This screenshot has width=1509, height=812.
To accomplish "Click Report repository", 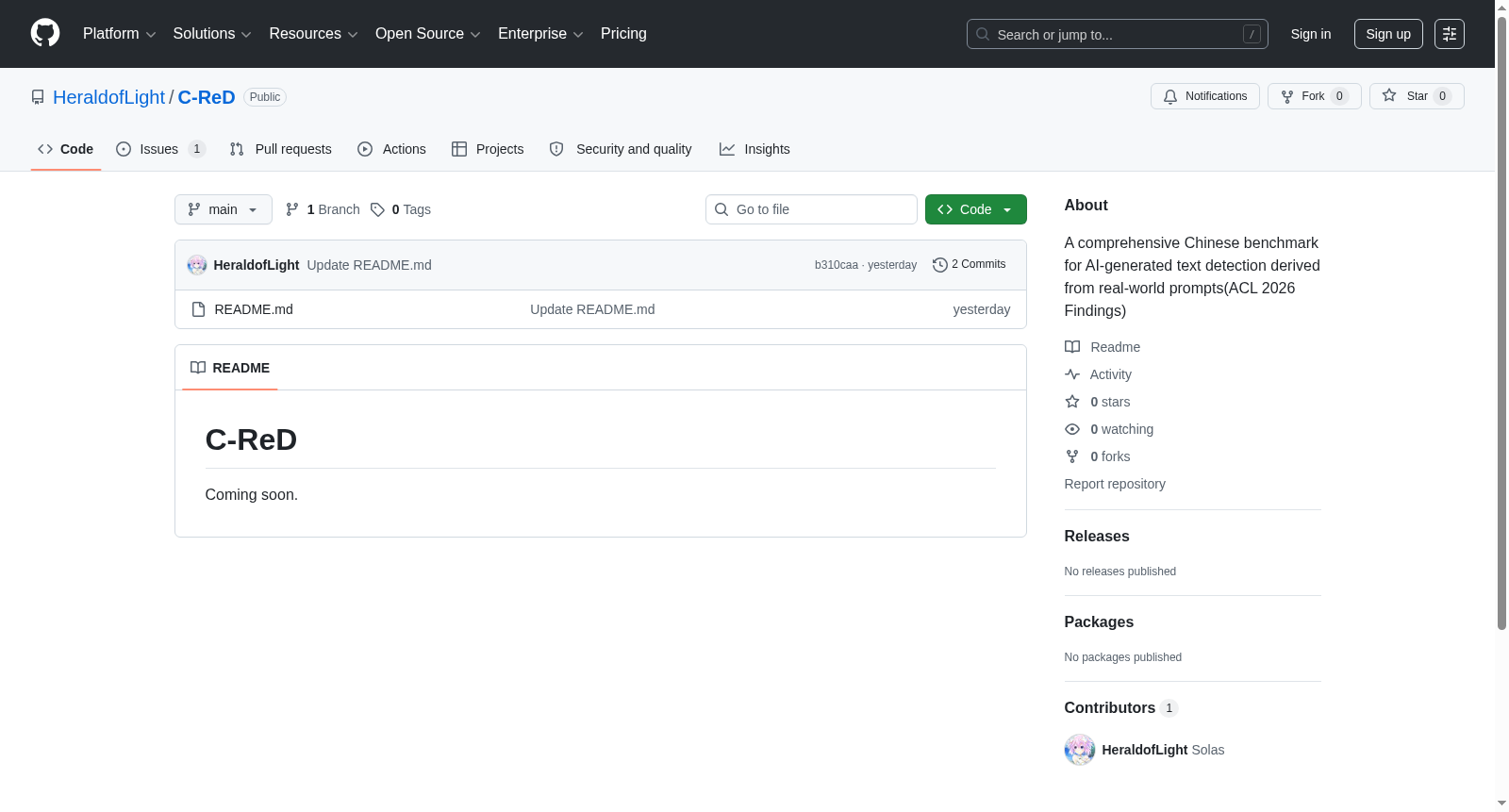I will point(1115,484).
